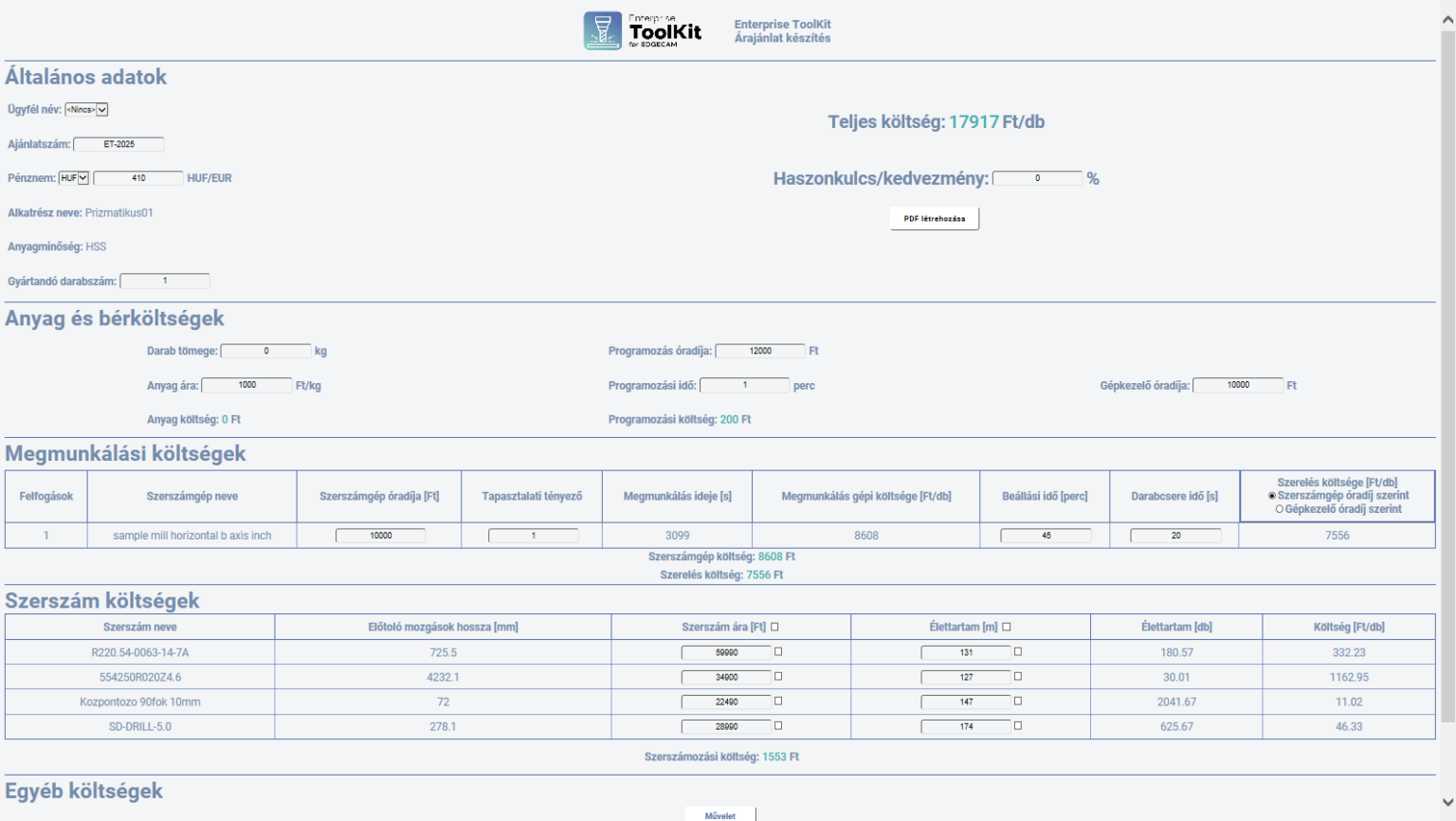Edit the Darab tömege weight field
1456x821 pixels.
[x=265, y=350]
